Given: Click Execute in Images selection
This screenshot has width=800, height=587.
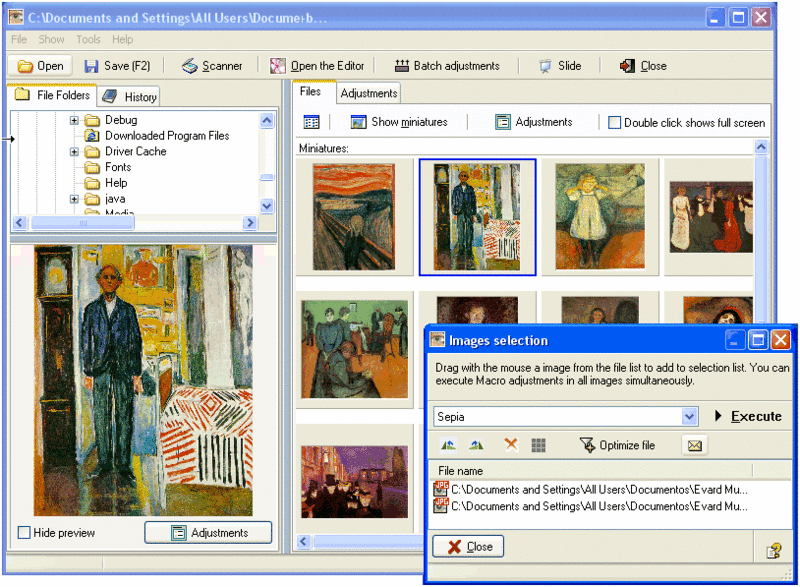Looking at the screenshot, I should [748, 416].
